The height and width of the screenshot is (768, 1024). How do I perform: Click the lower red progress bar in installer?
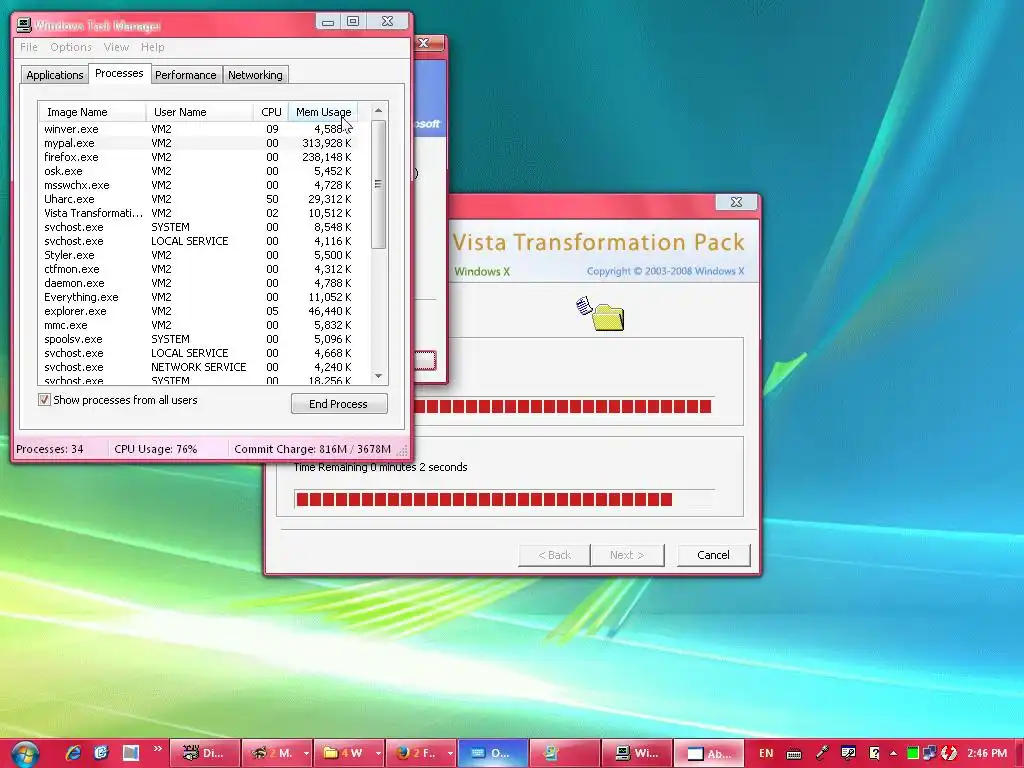pyautogui.click(x=504, y=499)
